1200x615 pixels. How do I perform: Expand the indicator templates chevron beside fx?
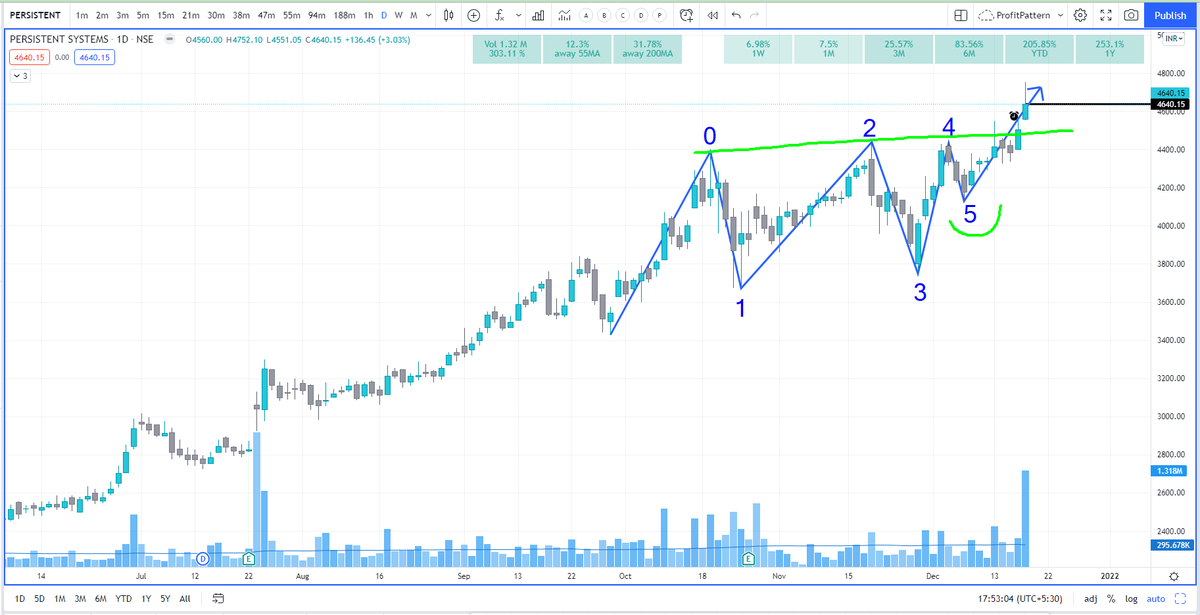518,15
